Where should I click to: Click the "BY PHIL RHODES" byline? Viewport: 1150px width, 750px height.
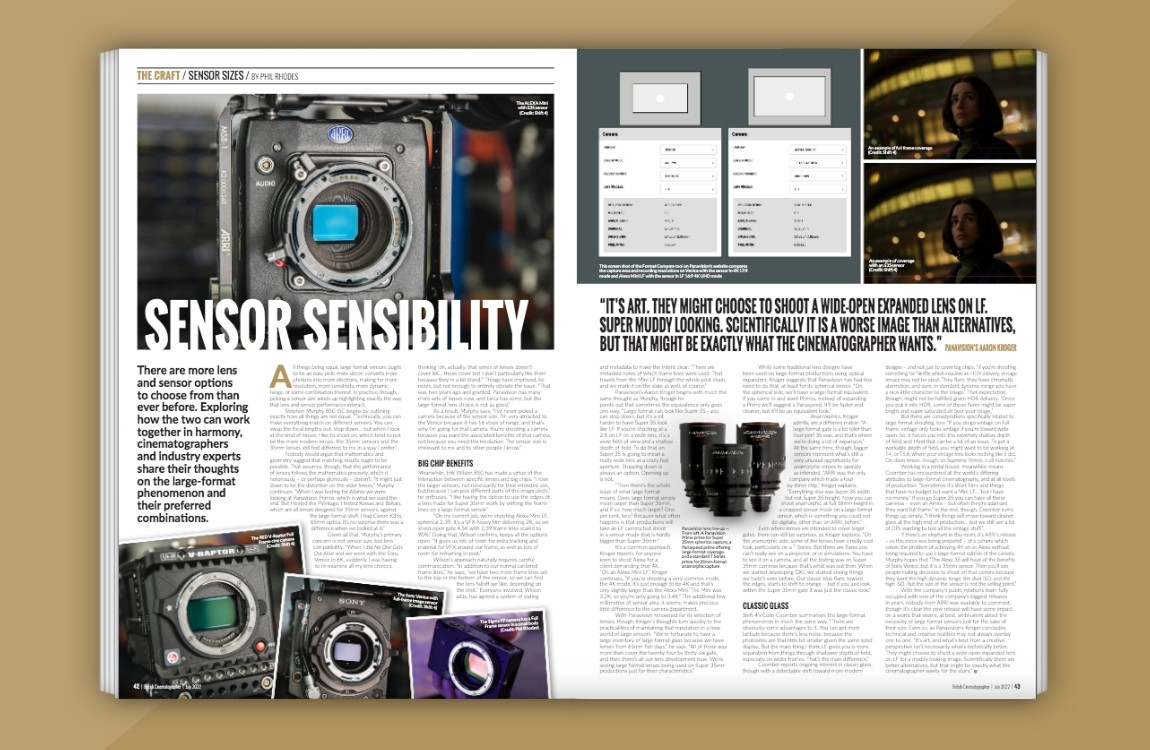pyautogui.click(x=274, y=76)
